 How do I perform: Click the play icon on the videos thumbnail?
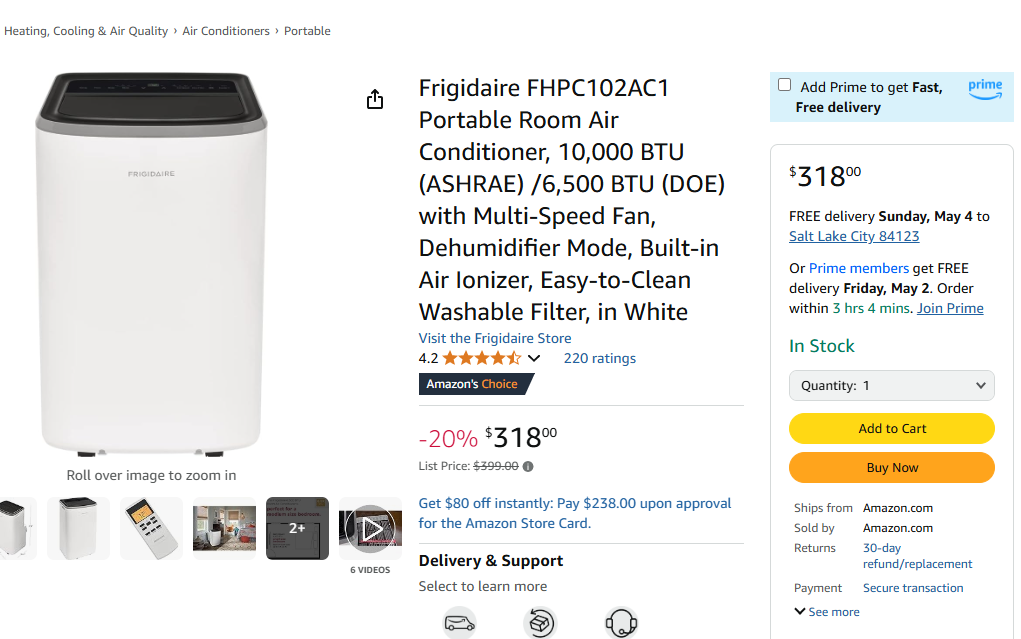(370, 527)
